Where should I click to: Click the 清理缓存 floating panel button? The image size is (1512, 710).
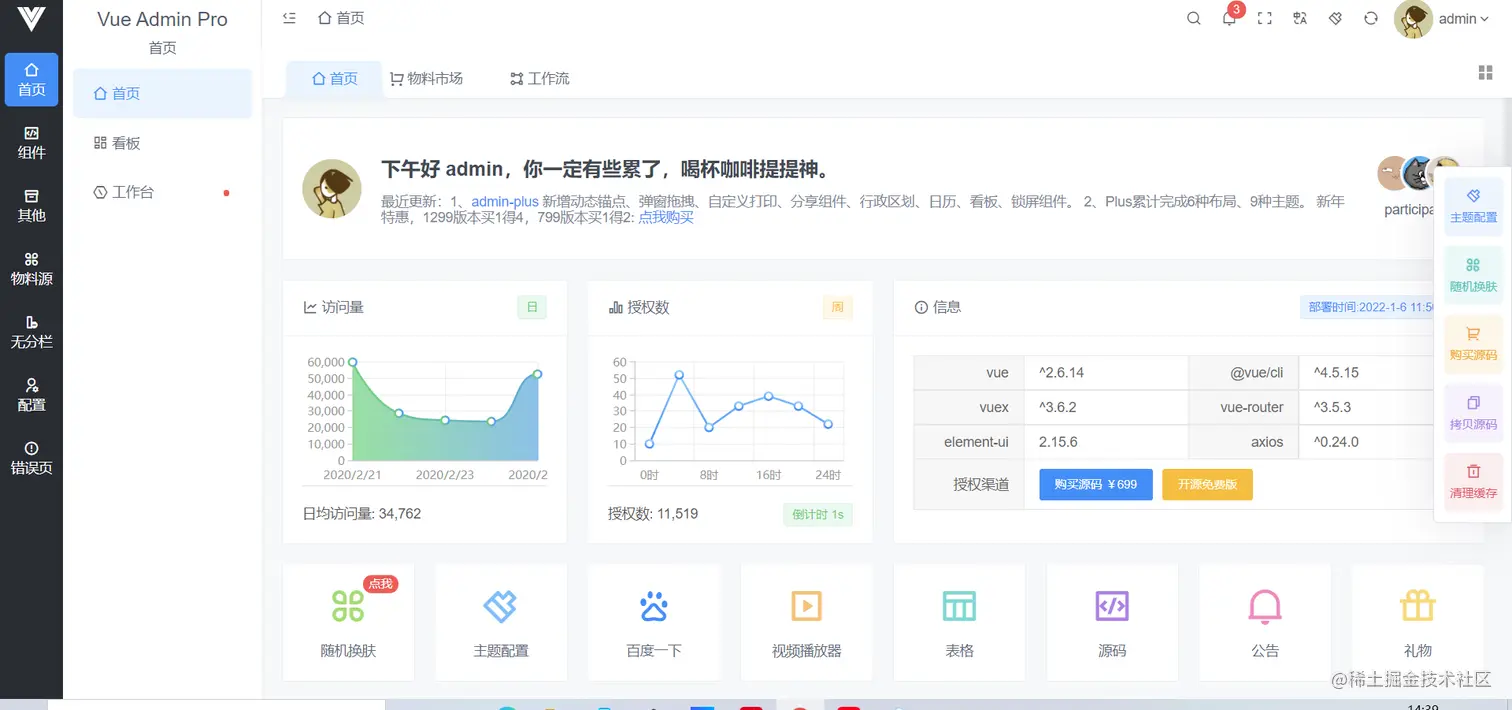coord(1473,482)
